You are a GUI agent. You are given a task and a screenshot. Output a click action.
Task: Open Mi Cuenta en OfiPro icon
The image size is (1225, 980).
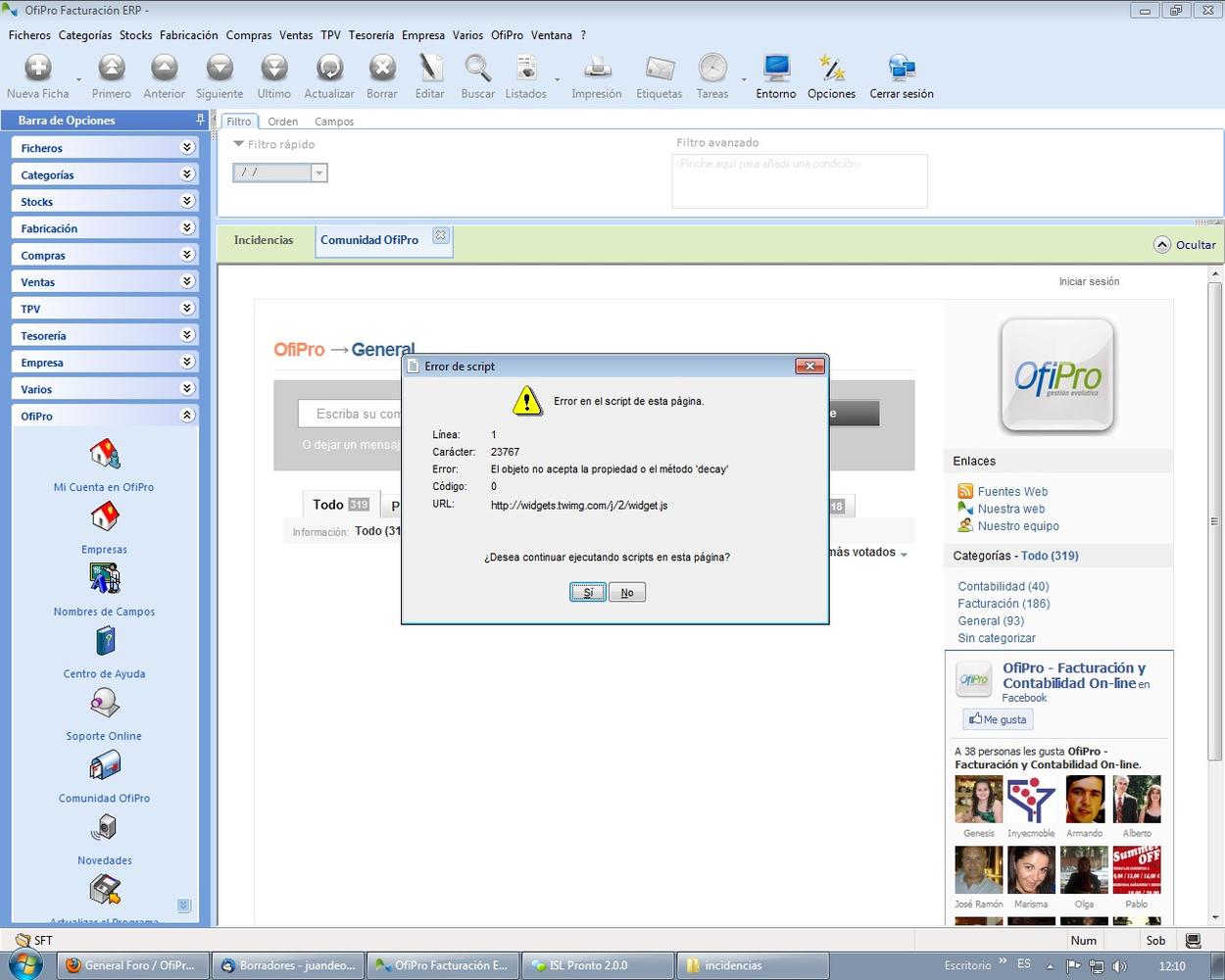point(105,456)
